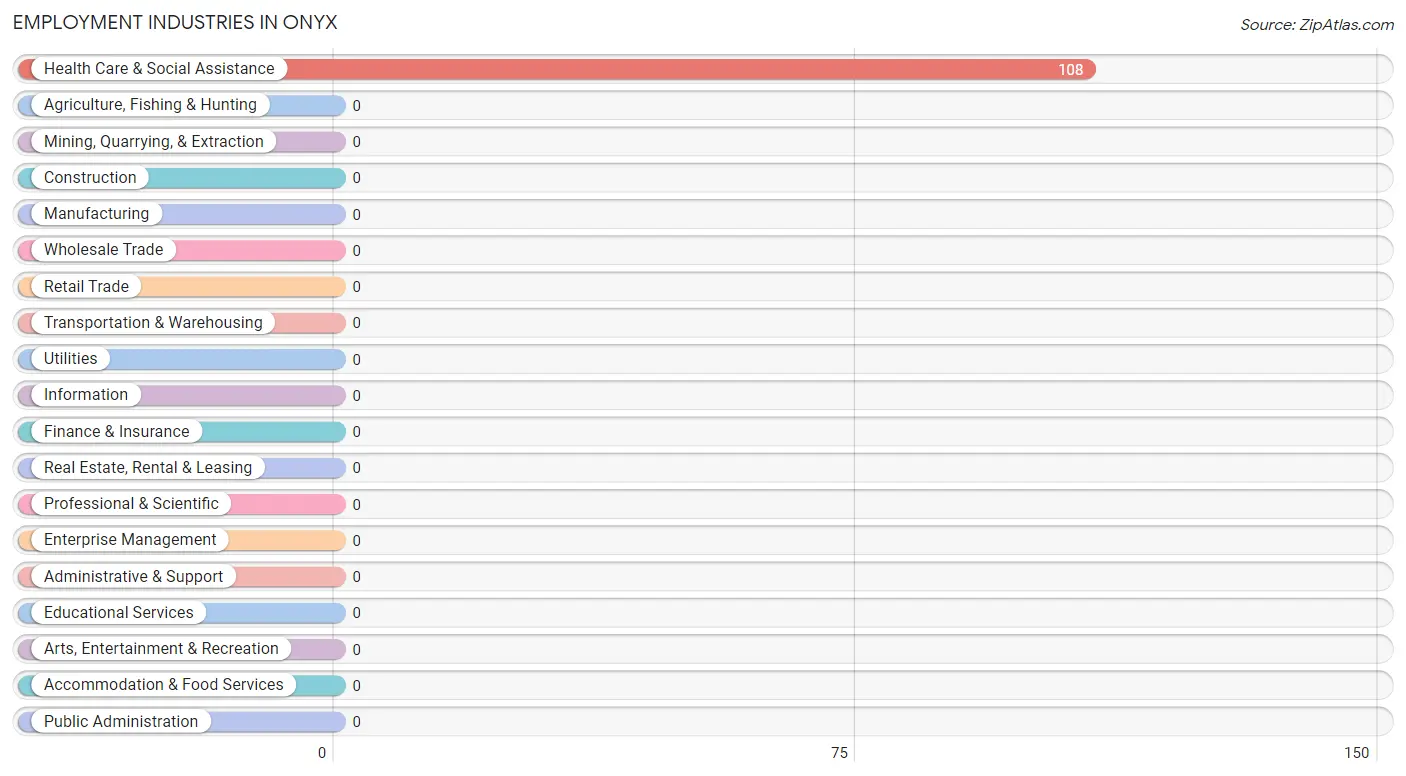Click the Mining, Quarrying, & Extraction label
Image resolution: width=1406 pixels, height=776 pixels.
pyautogui.click(x=154, y=142)
